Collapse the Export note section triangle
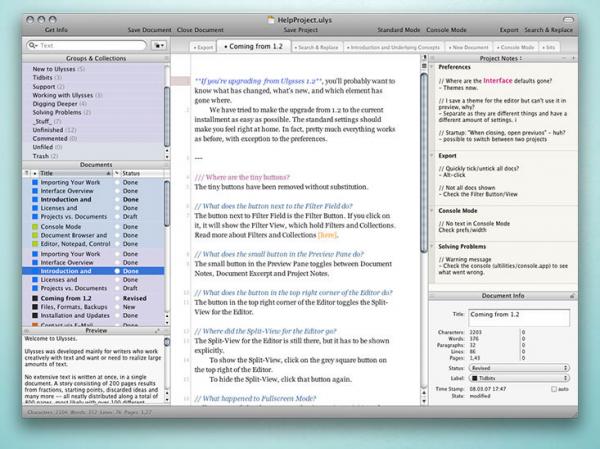 point(432,155)
